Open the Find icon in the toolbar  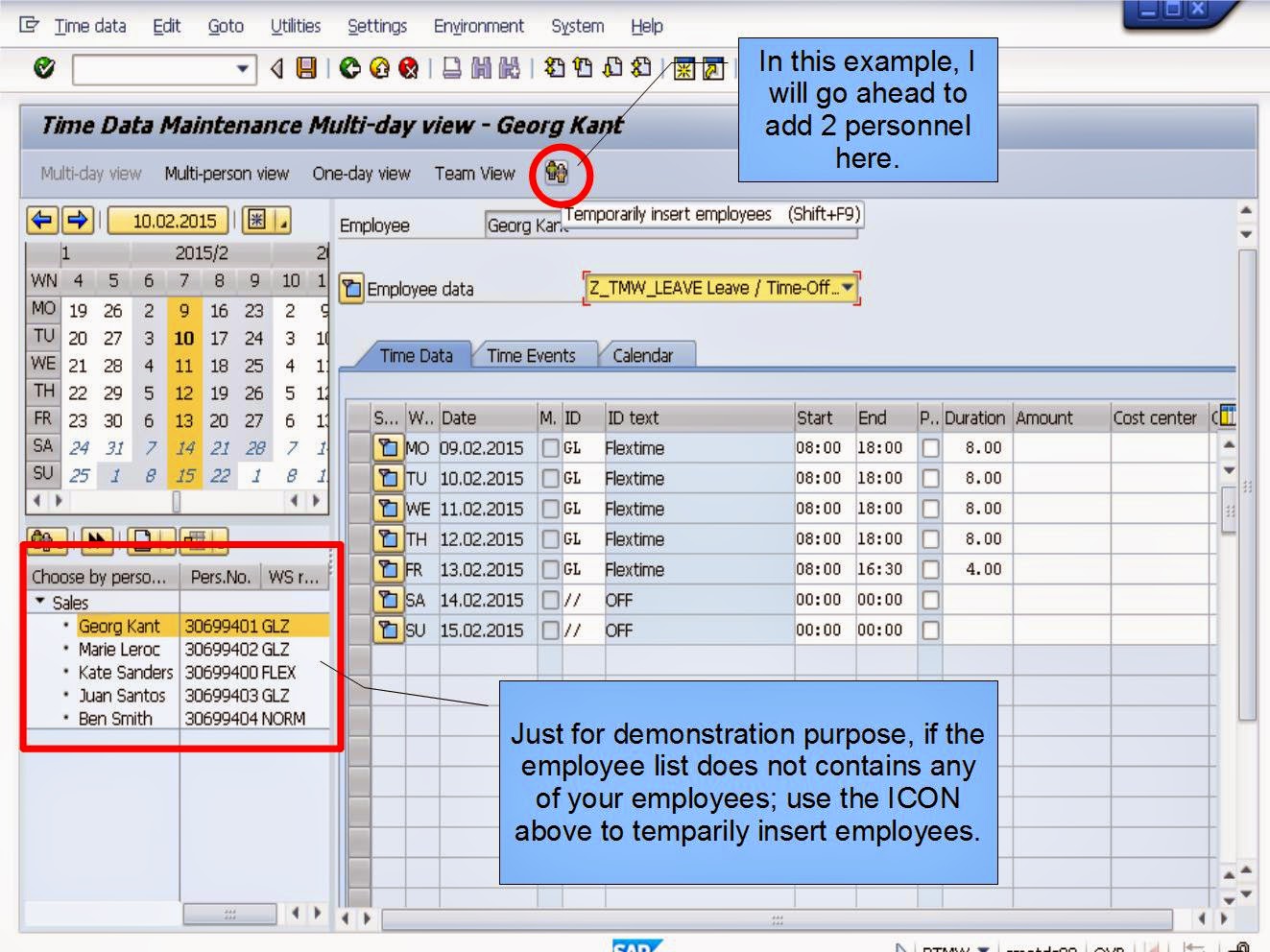[477, 69]
